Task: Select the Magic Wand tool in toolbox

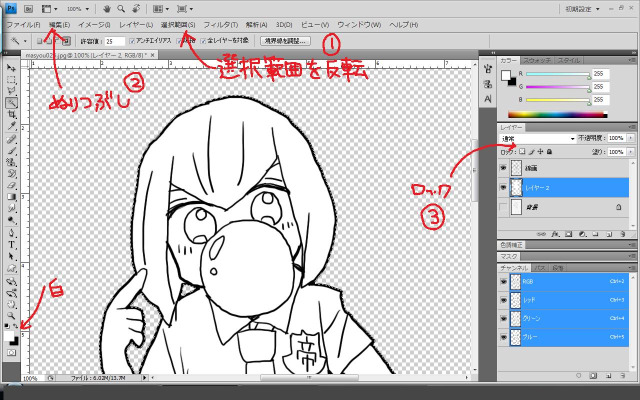Action: click(x=11, y=102)
